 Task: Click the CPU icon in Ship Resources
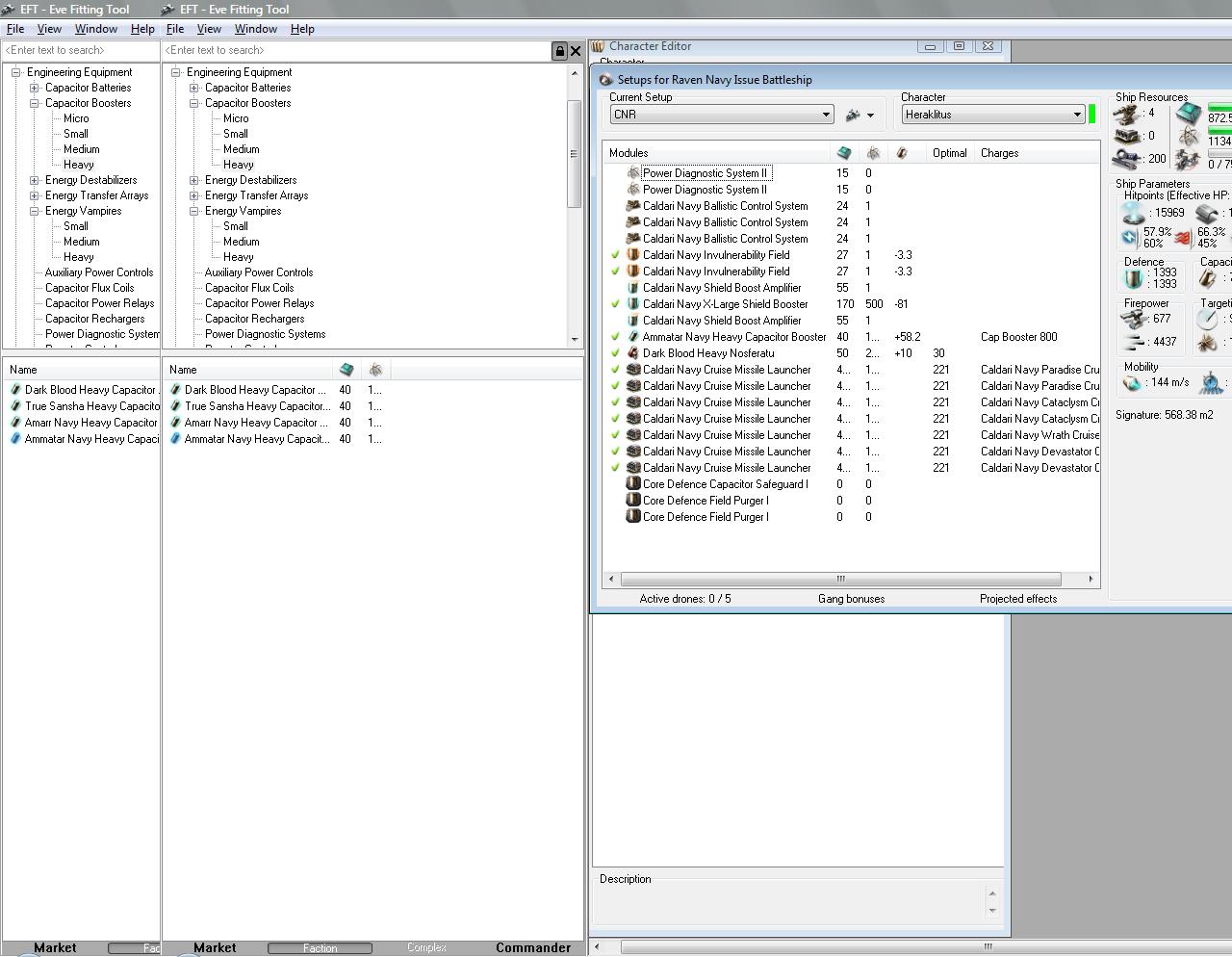1188,115
